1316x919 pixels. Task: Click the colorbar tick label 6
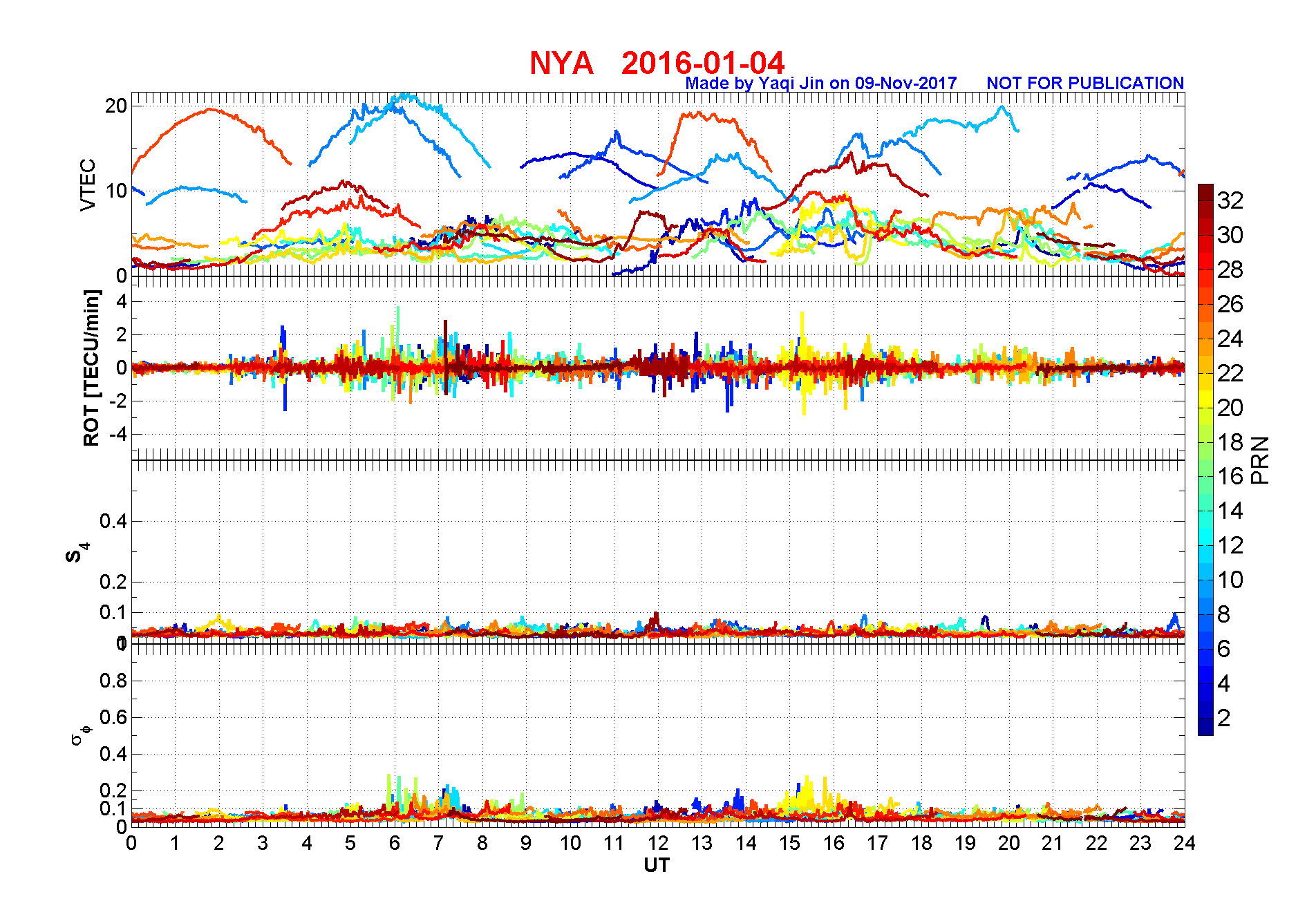click(x=1223, y=649)
